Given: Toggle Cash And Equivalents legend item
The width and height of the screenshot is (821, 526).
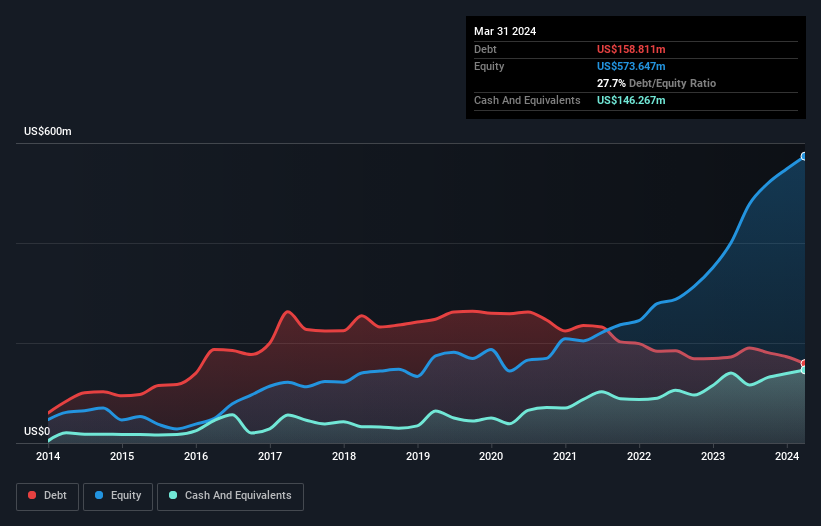Looking at the screenshot, I should pyautogui.click(x=229, y=496).
